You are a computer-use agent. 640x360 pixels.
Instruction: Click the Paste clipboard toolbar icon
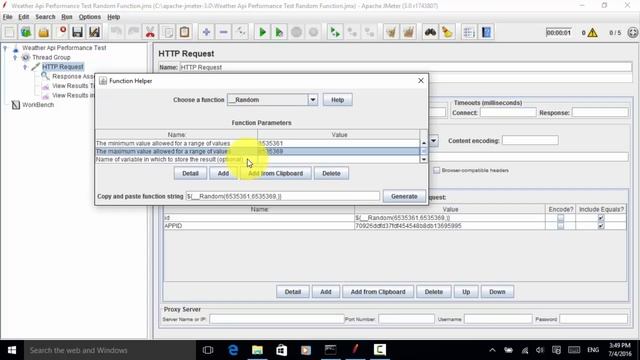click(x=184, y=32)
